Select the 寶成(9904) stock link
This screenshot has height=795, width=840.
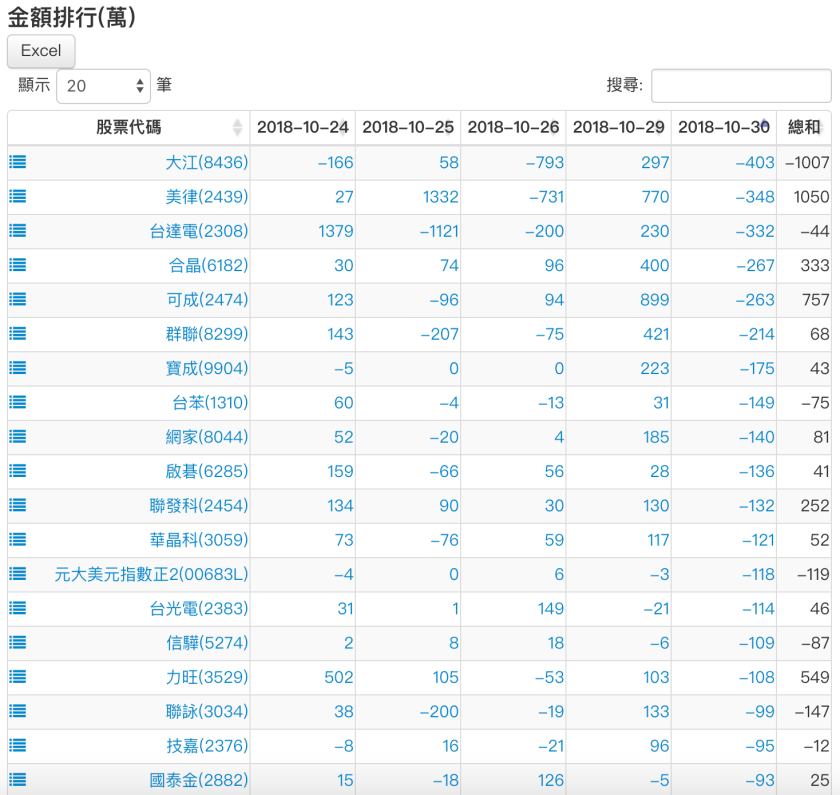pos(205,368)
